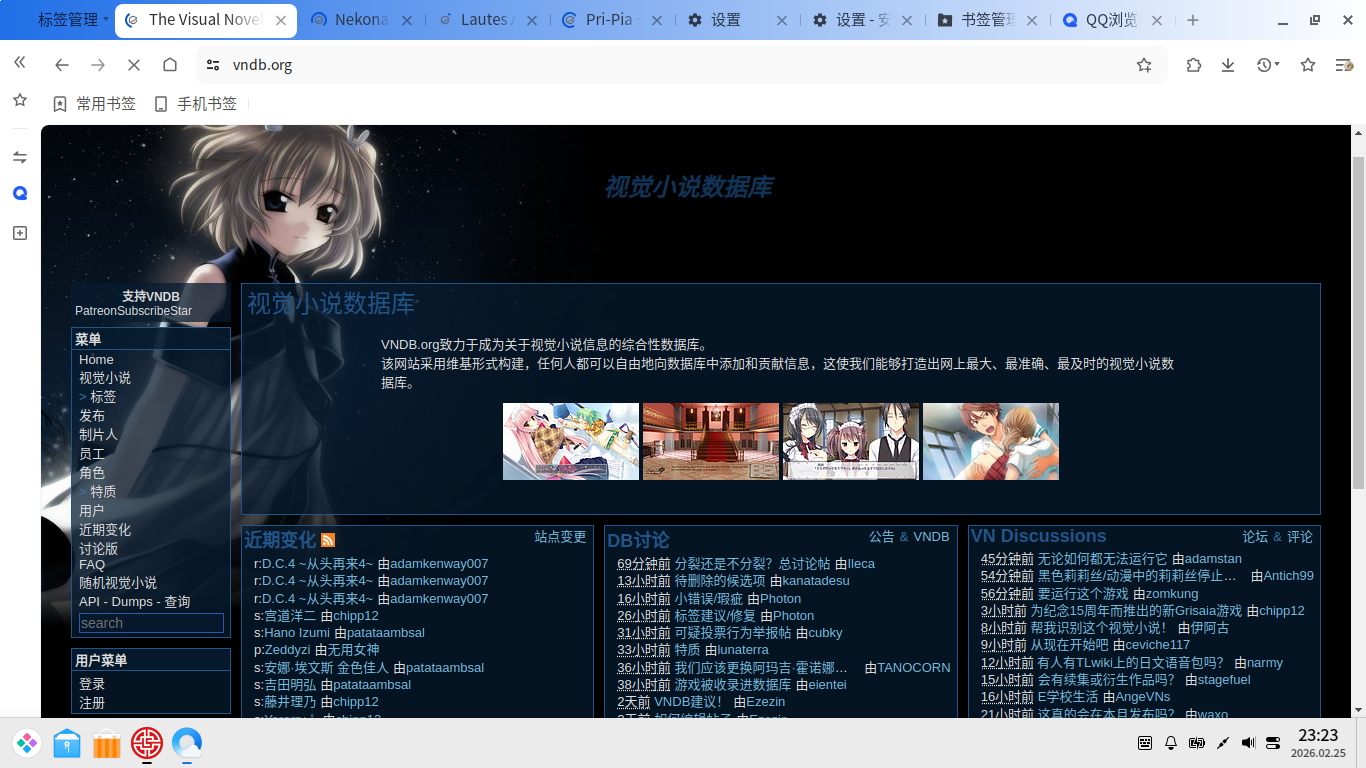Close the Nekona tab
The width and height of the screenshot is (1366, 768).
pos(409,20)
